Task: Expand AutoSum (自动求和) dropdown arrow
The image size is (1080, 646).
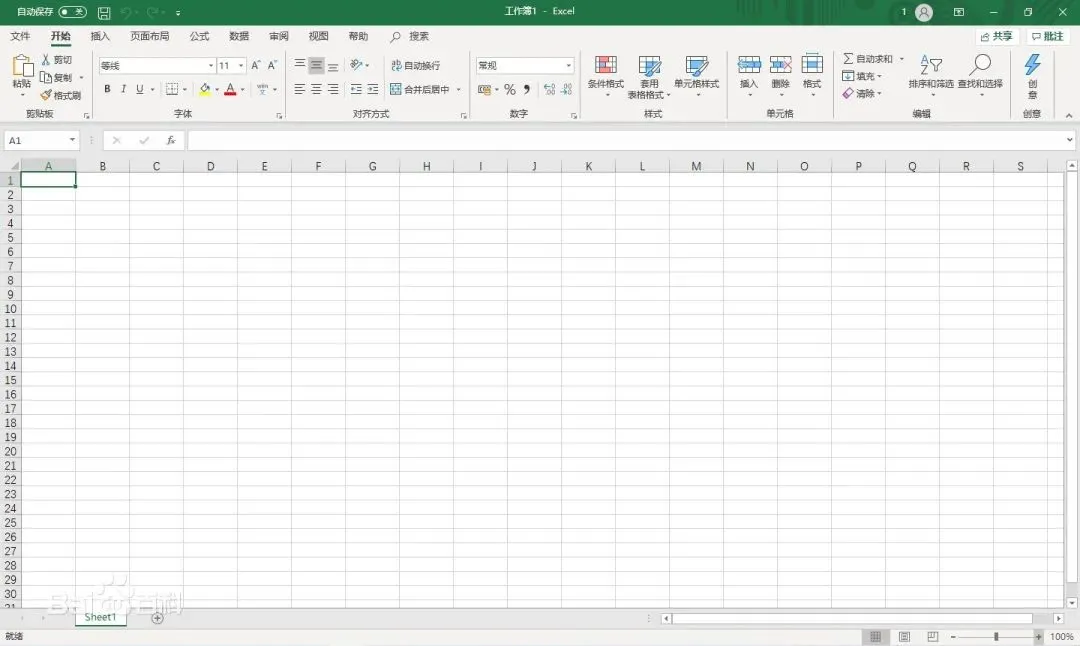Action: click(x=902, y=59)
